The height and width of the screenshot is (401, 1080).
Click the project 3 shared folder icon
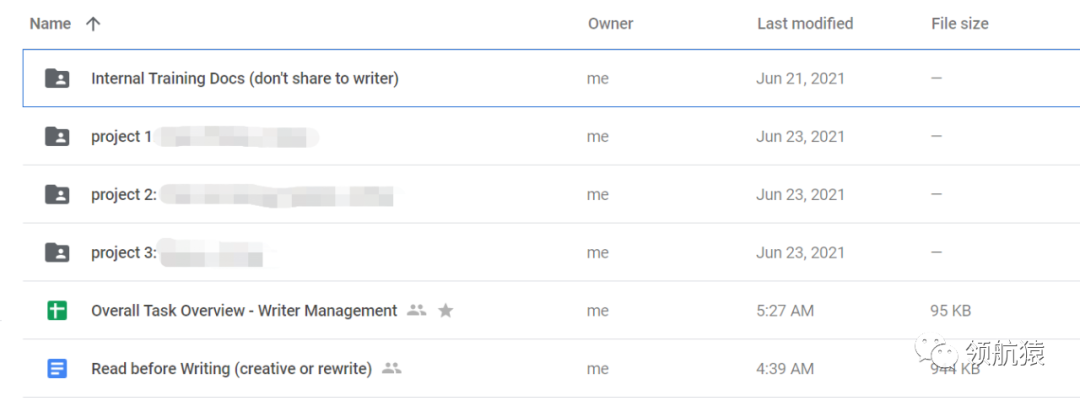click(57, 253)
